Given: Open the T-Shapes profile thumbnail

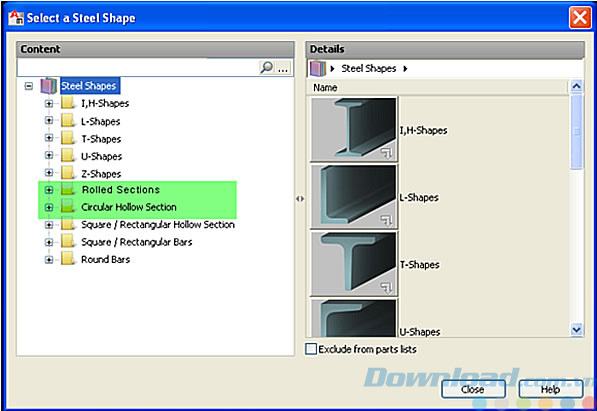Looking at the screenshot, I should (x=354, y=263).
